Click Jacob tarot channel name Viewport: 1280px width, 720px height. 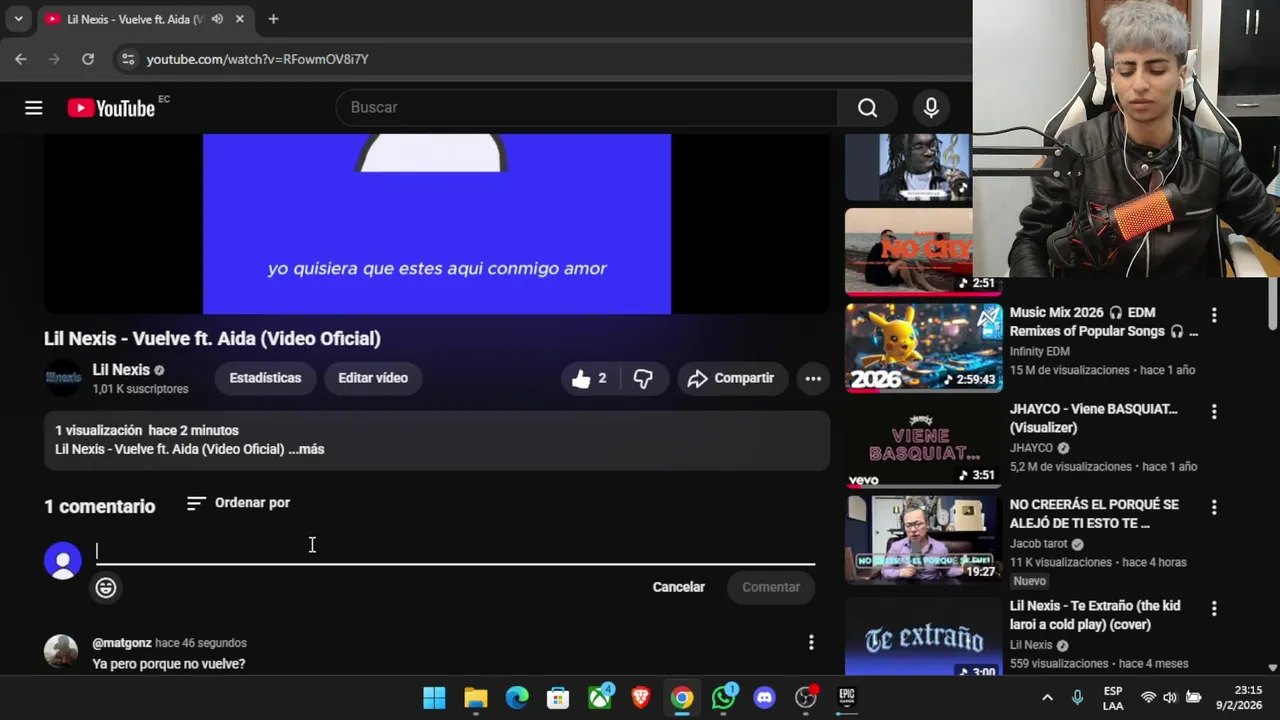1039,544
